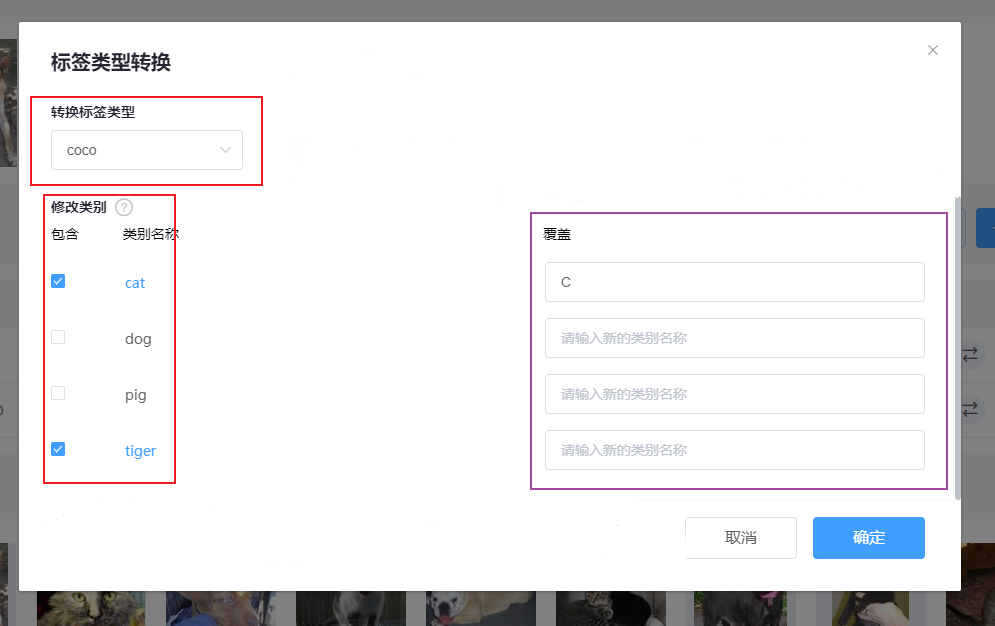The width and height of the screenshot is (995, 626).
Task: Click the new name field for tiger
Action: coord(734,450)
